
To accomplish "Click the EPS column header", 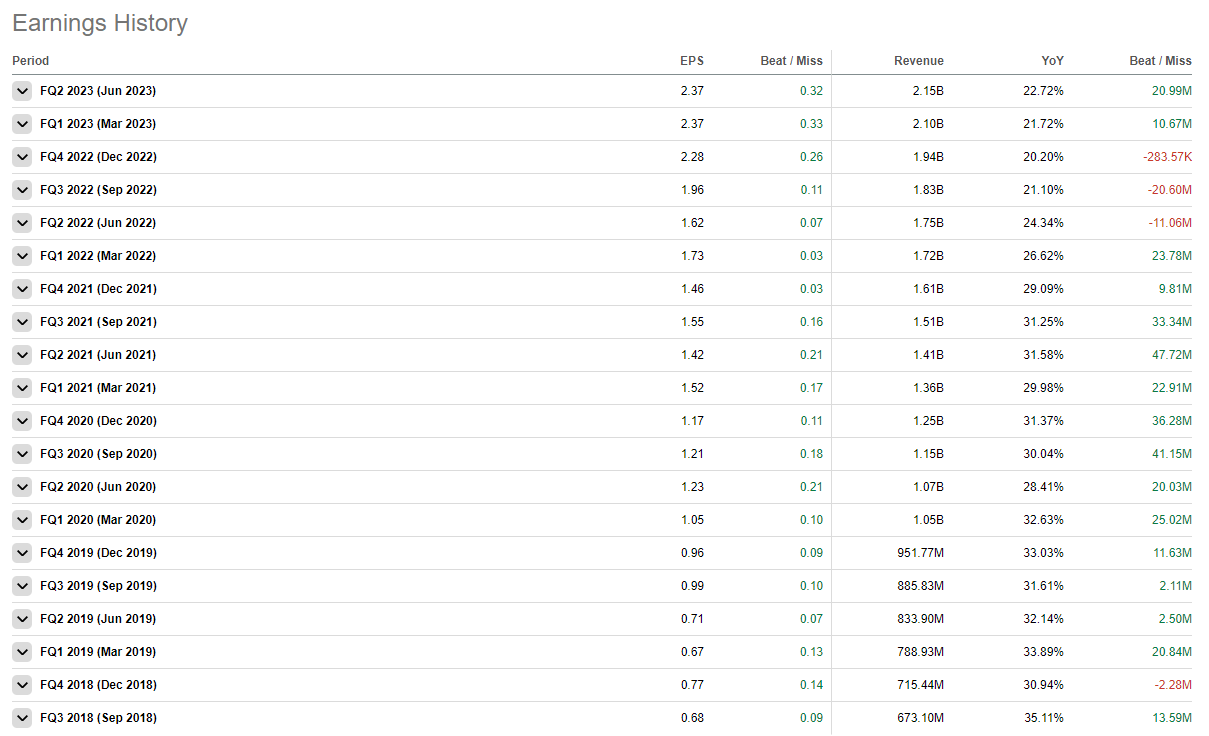I will pos(692,61).
